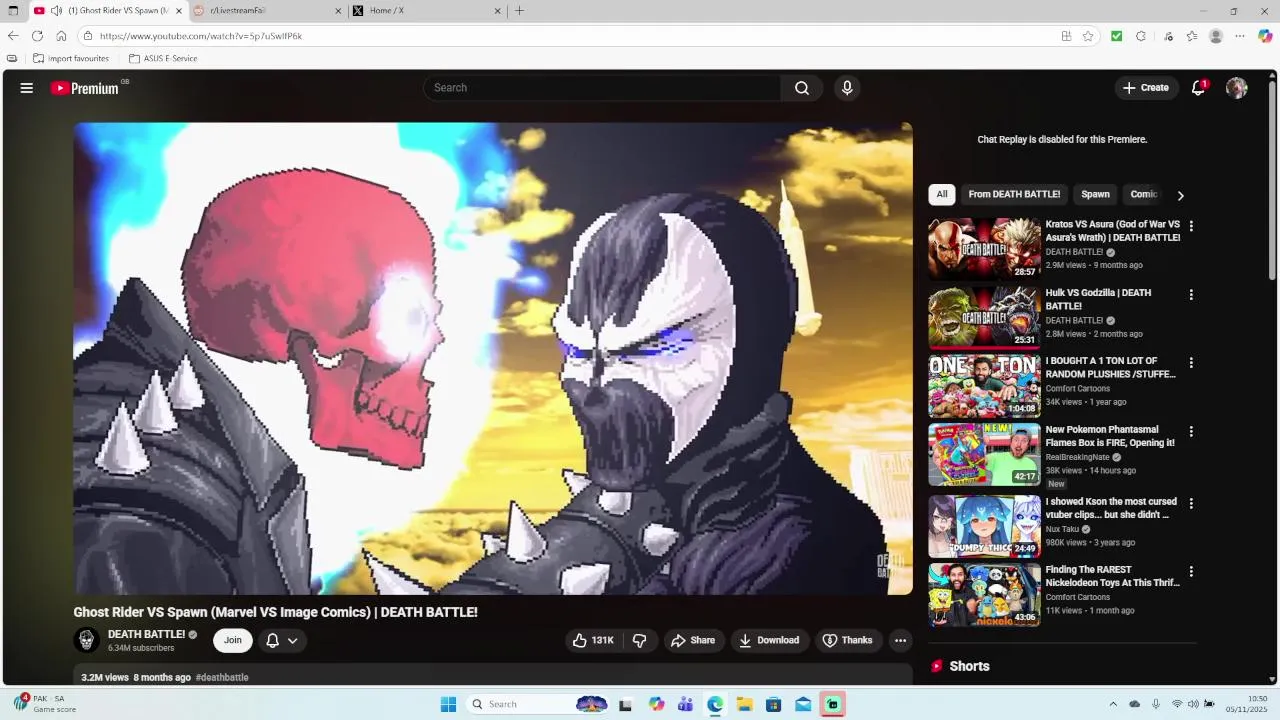Go back in browser history

click(13, 36)
